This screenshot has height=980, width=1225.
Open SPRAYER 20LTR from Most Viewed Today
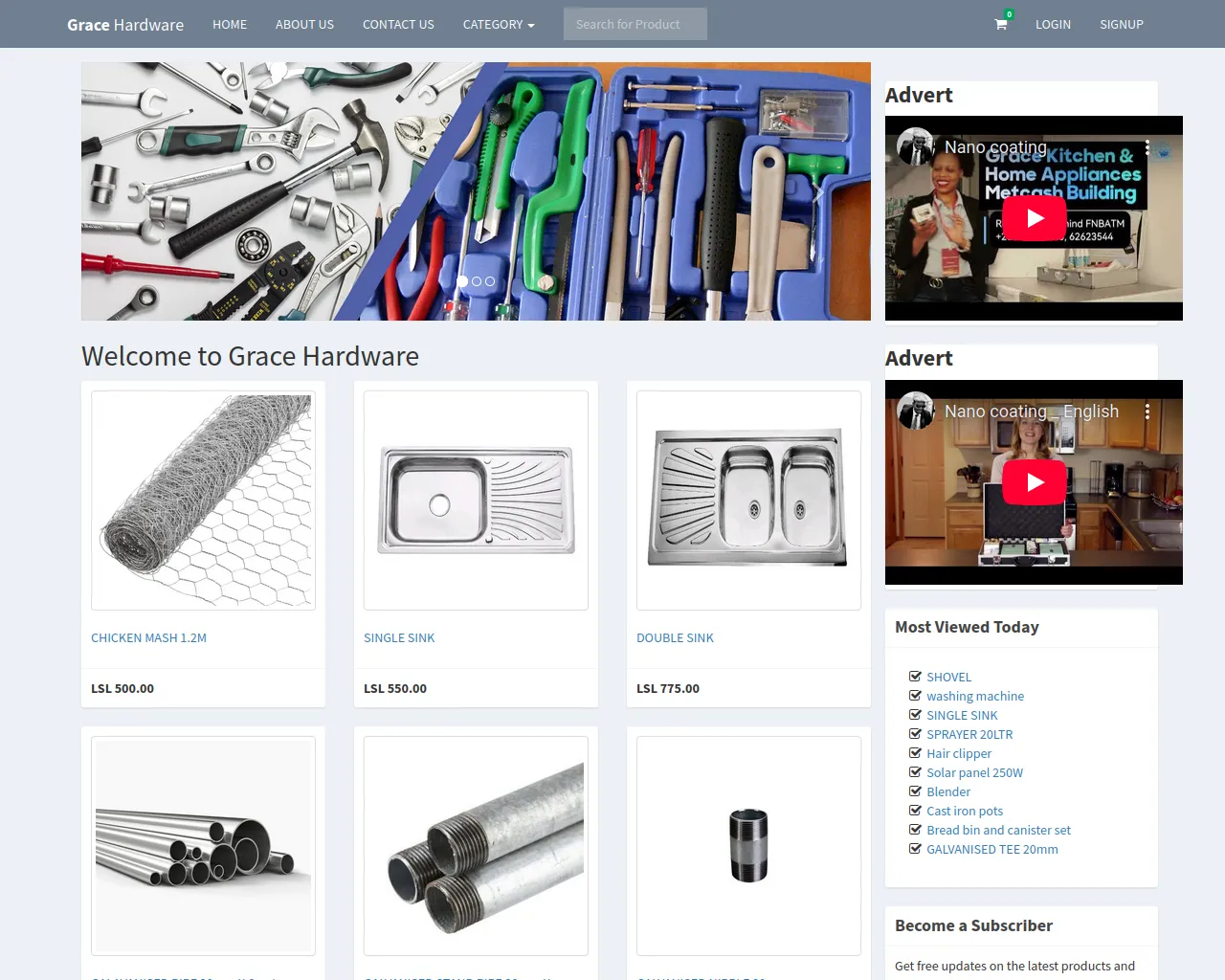[969, 735]
